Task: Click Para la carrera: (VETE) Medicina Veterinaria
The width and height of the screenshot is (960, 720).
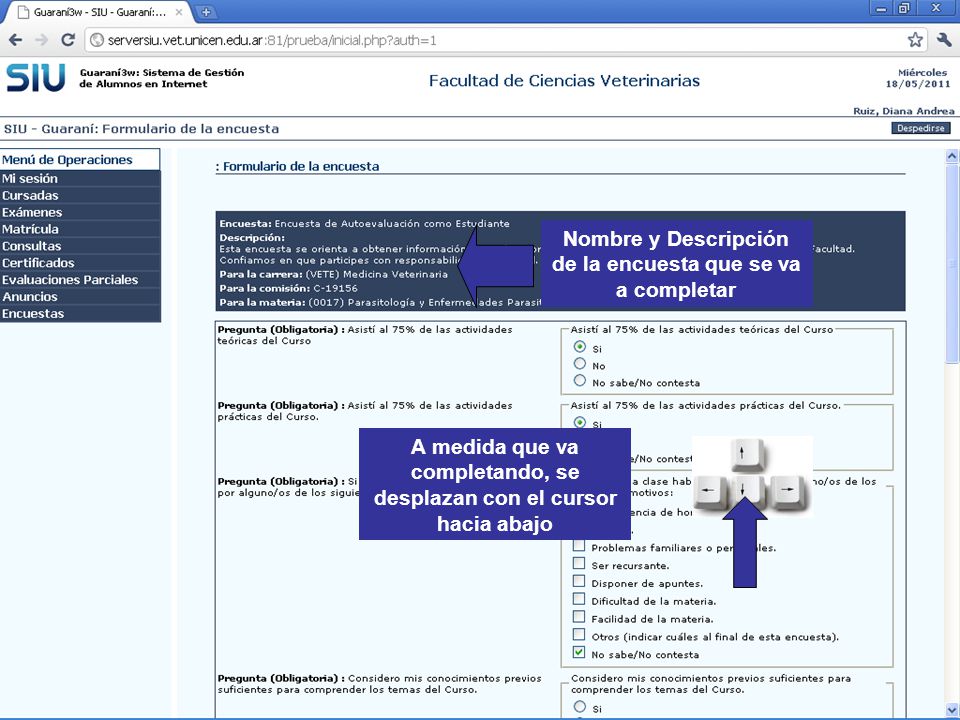Action: coord(334,274)
